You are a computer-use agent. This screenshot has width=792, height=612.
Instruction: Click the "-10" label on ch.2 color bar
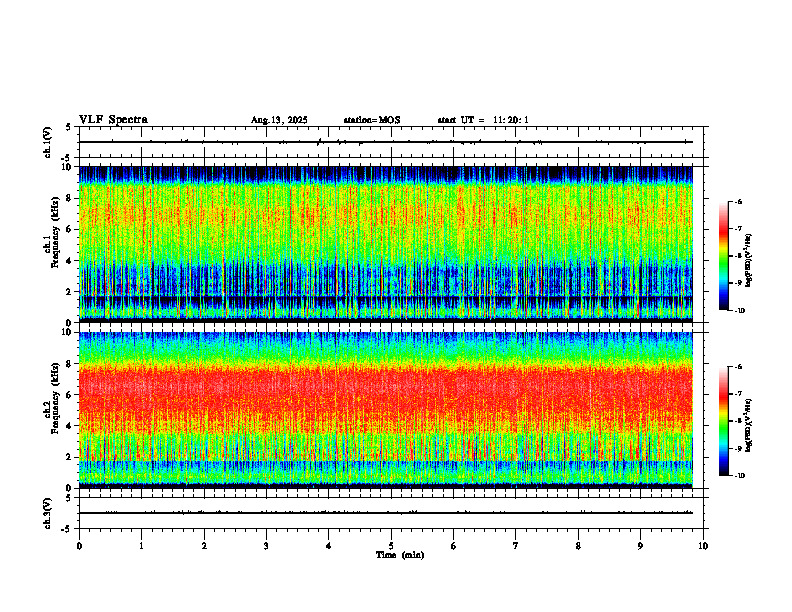pos(739,476)
